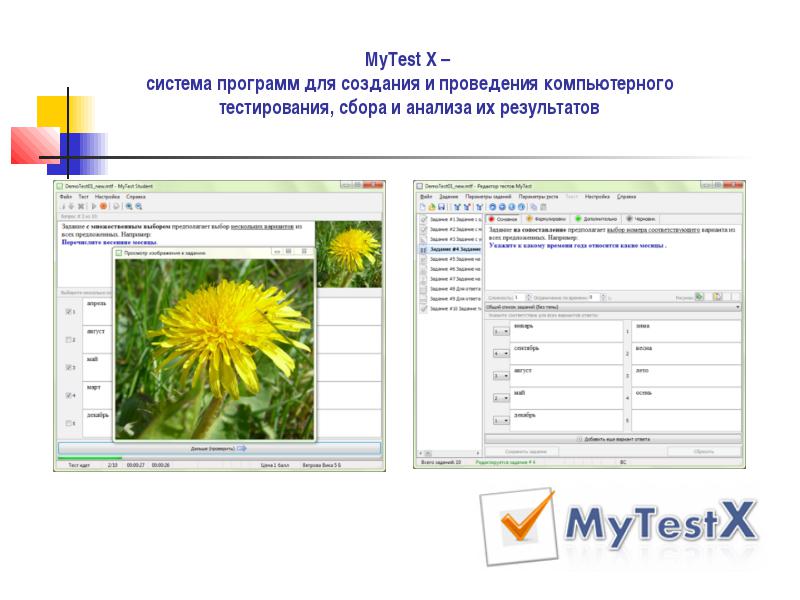This screenshot has width=800, height=600.
Task: Open the match dropdown beside 'декабрь' in the editor
Action: pyautogui.click(x=501, y=421)
